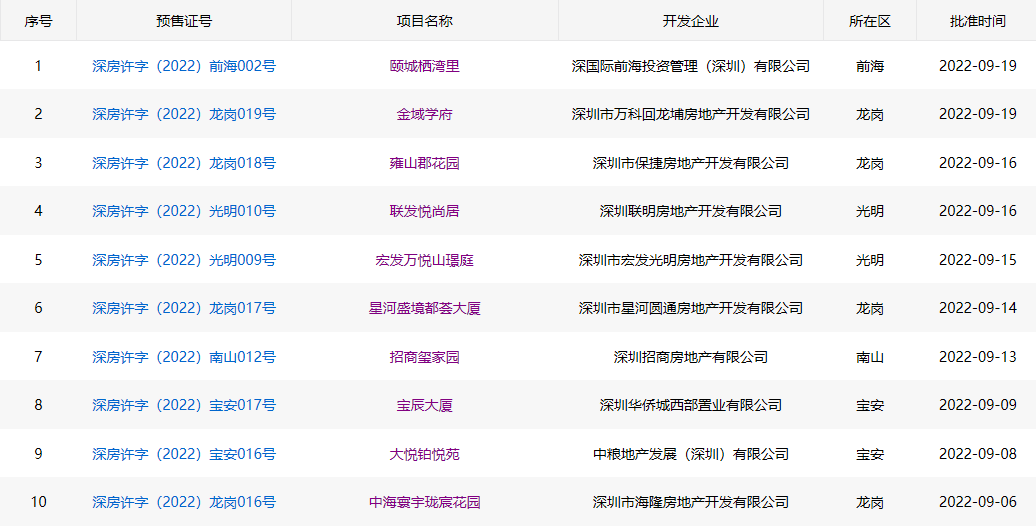The width and height of the screenshot is (1036, 528).
Task: Open project 雍山郡花园
Action: coord(424,163)
